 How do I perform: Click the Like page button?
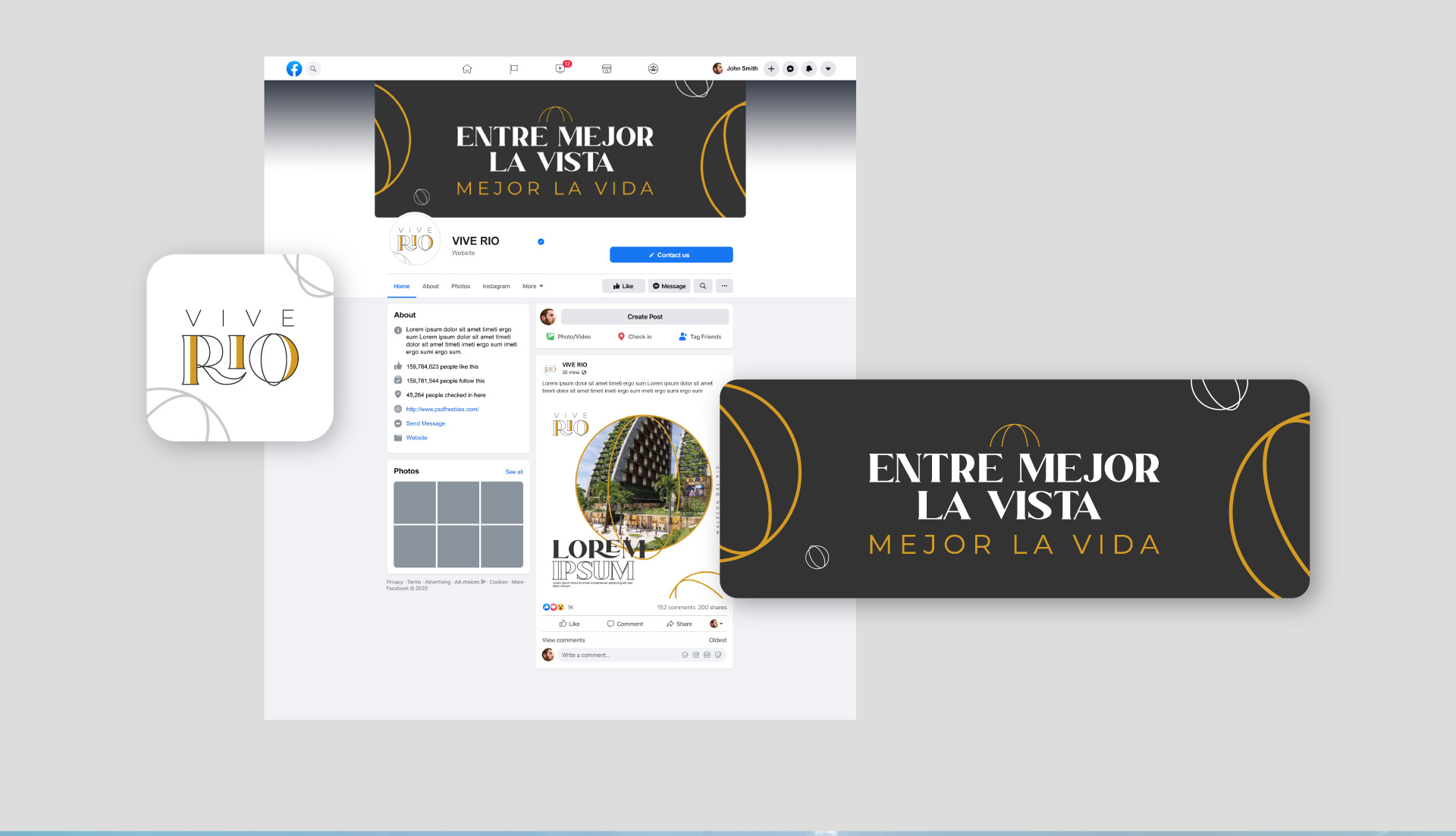[x=623, y=287]
